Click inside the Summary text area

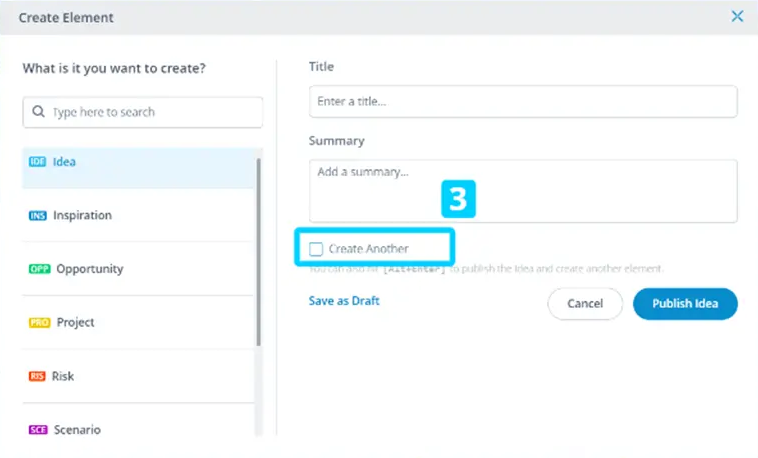tap(522, 190)
